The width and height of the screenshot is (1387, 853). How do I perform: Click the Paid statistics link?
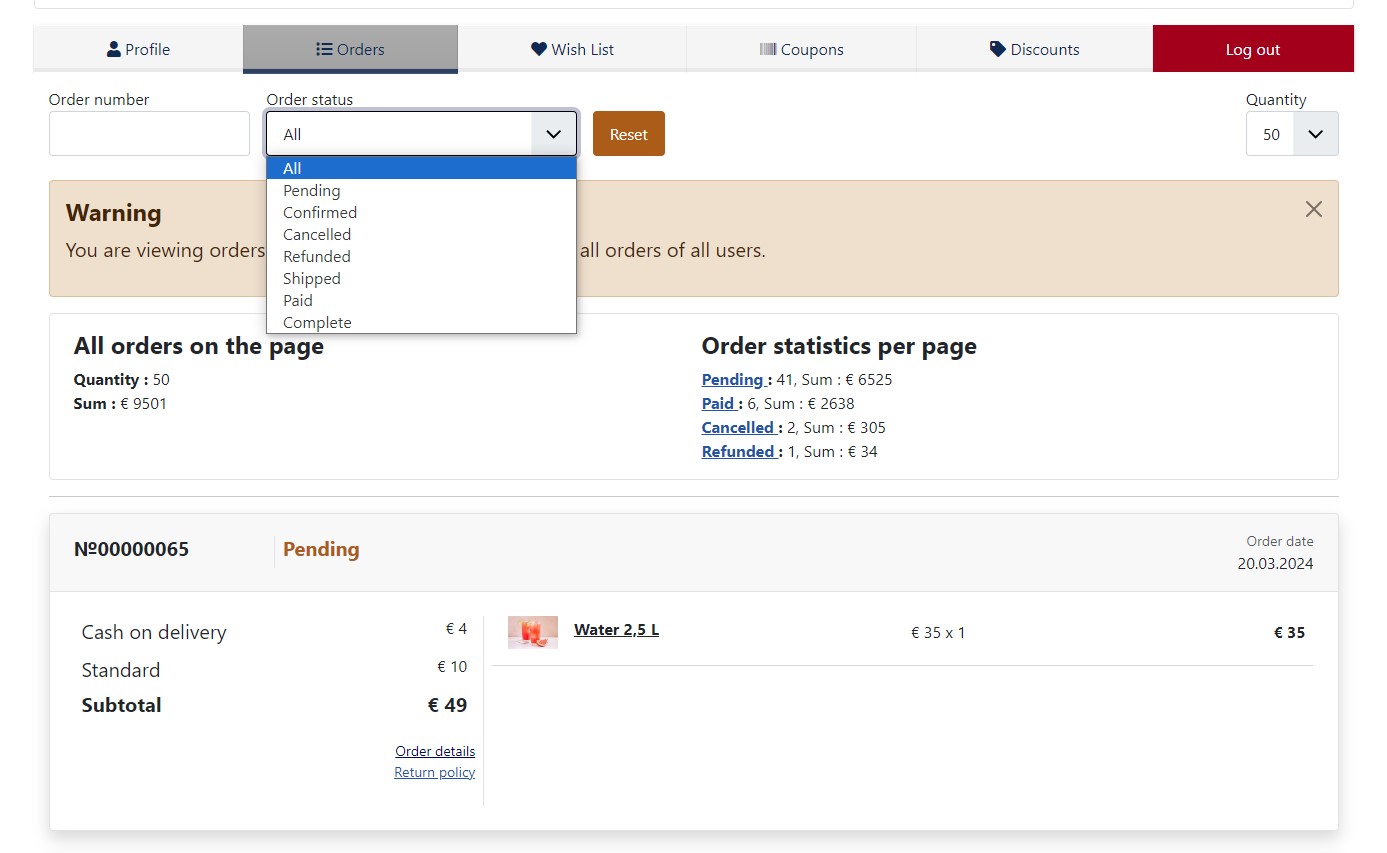[x=718, y=404]
